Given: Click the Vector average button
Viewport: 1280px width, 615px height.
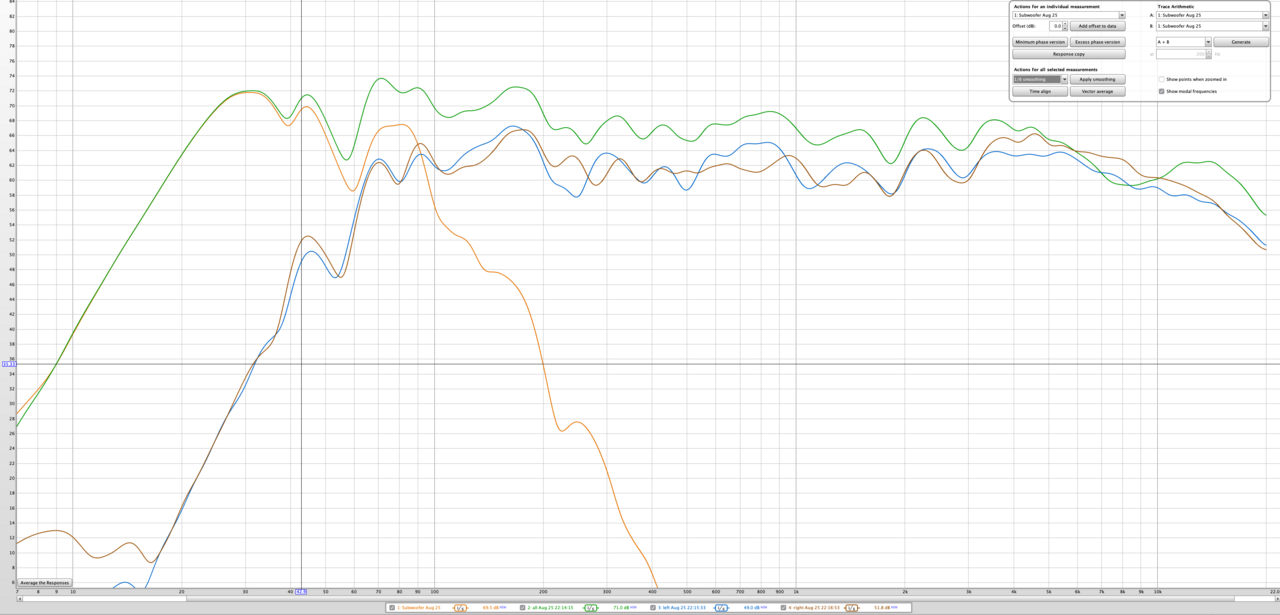Looking at the screenshot, I should pos(1097,91).
